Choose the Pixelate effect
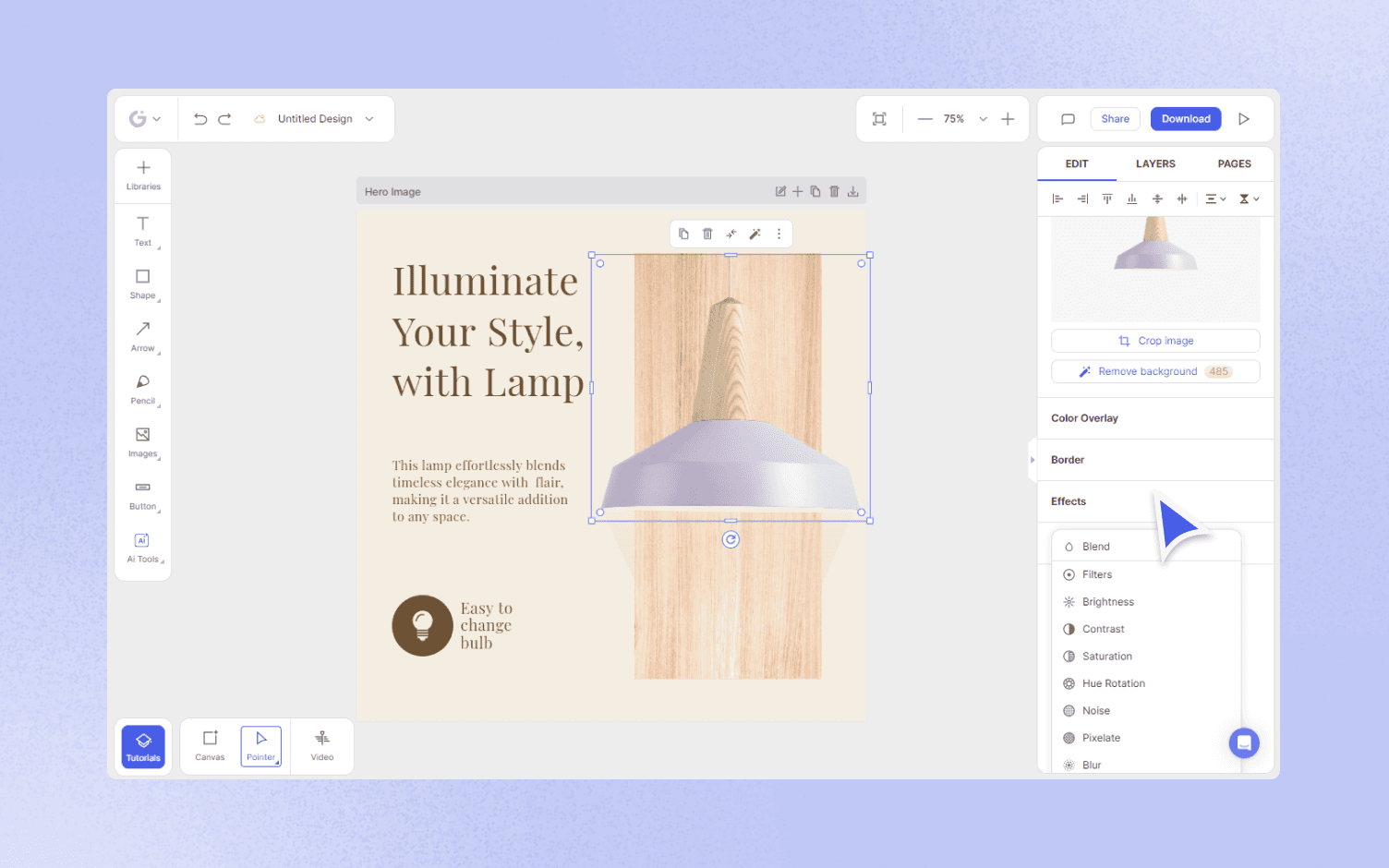 pos(1146,738)
